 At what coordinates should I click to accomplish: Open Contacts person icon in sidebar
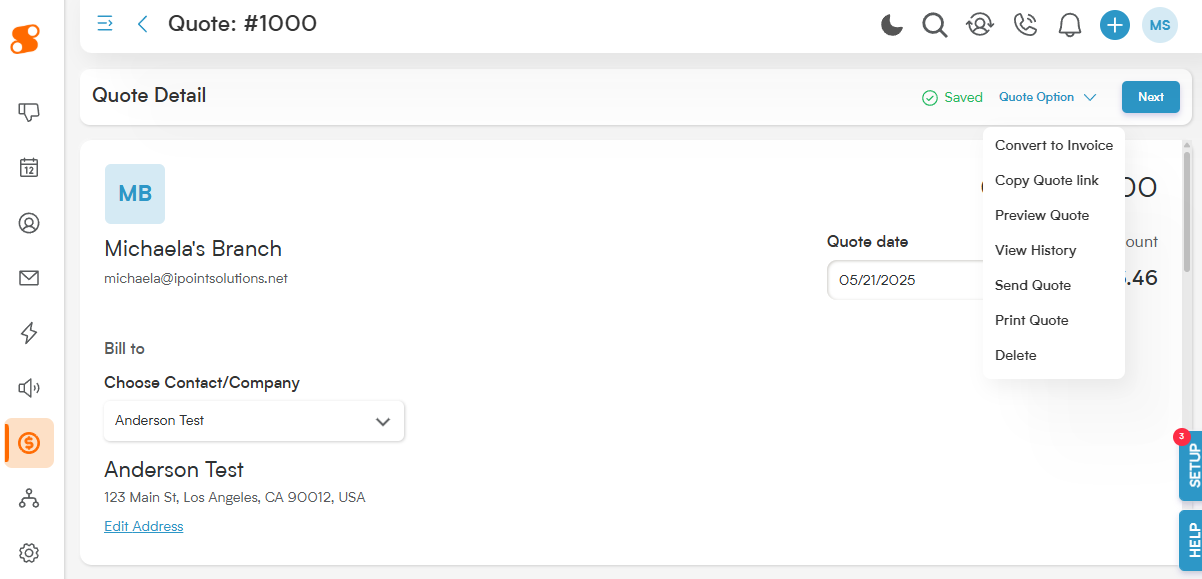tap(29, 223)
